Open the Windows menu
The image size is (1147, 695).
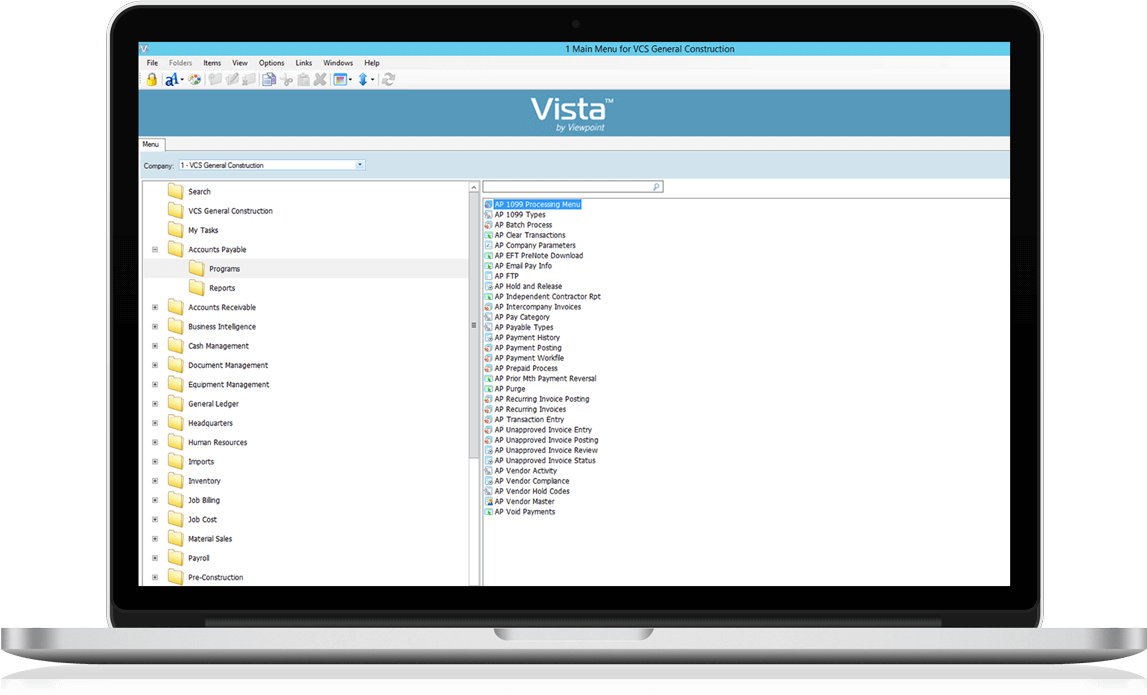click(338, 63)
